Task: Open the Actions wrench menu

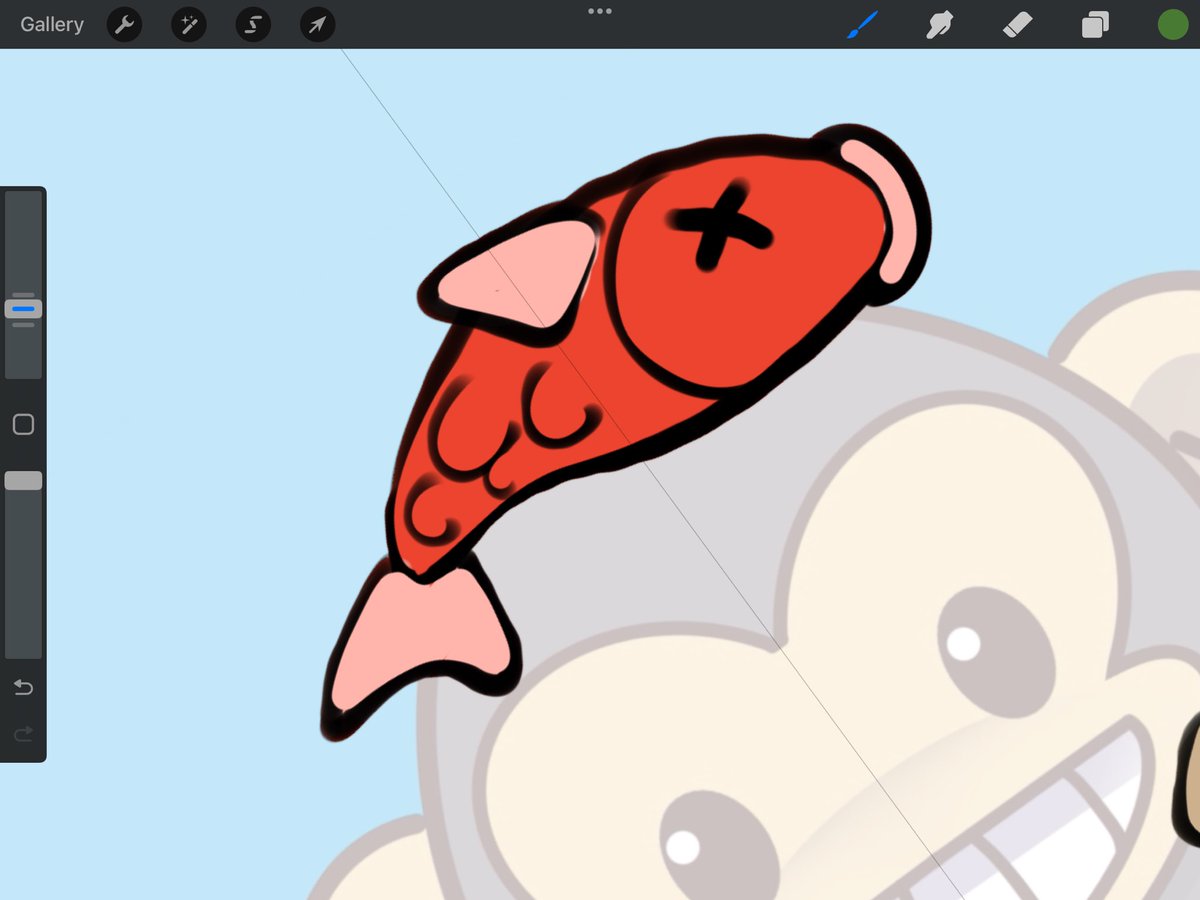Action: point(124,24)
